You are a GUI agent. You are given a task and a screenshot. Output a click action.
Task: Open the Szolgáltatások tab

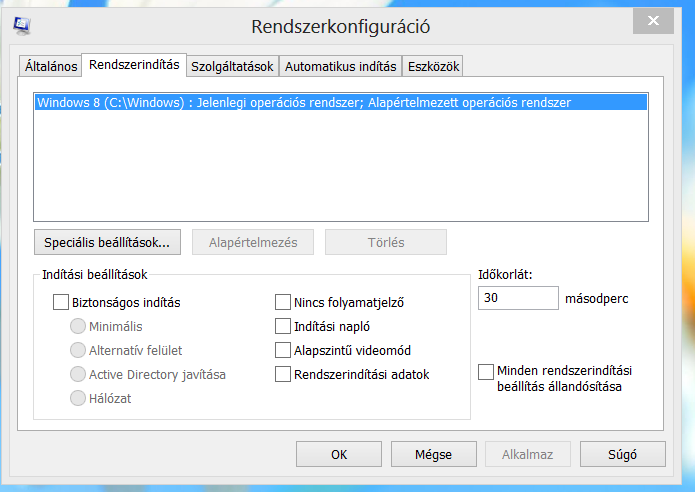coord(232,66)
